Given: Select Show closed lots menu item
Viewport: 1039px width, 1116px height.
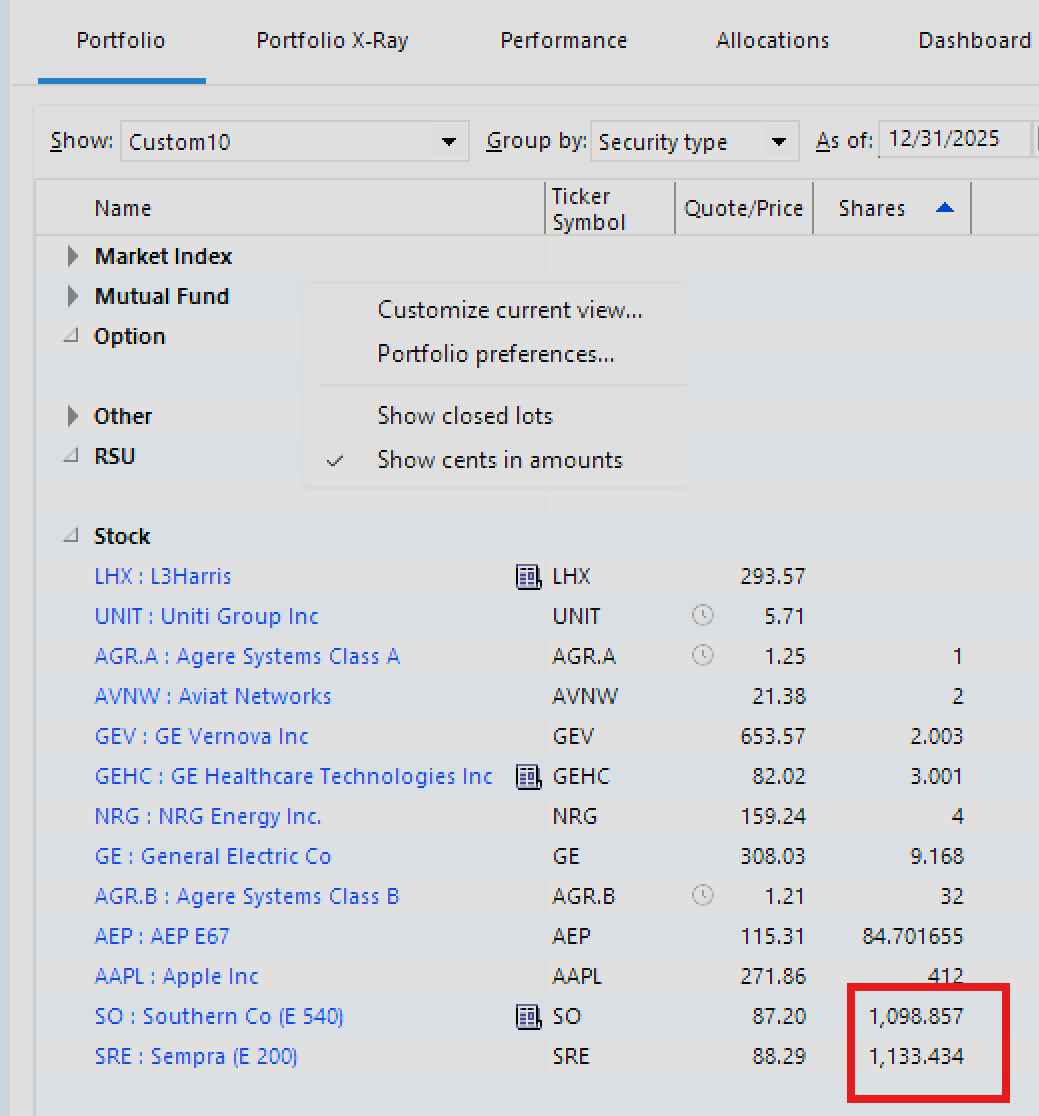Looking at the screenshot, I should (x=465, y=416).
